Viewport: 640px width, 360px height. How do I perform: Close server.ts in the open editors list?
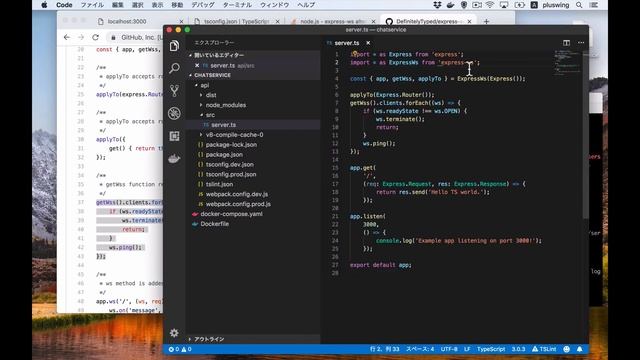(x=197, y=65)
